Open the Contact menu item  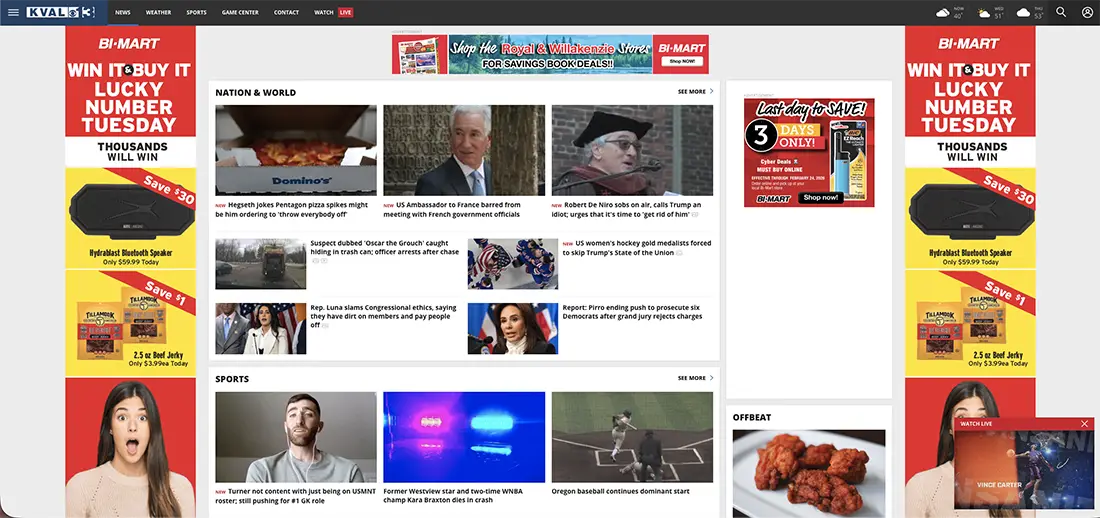(x=286, y=13)
